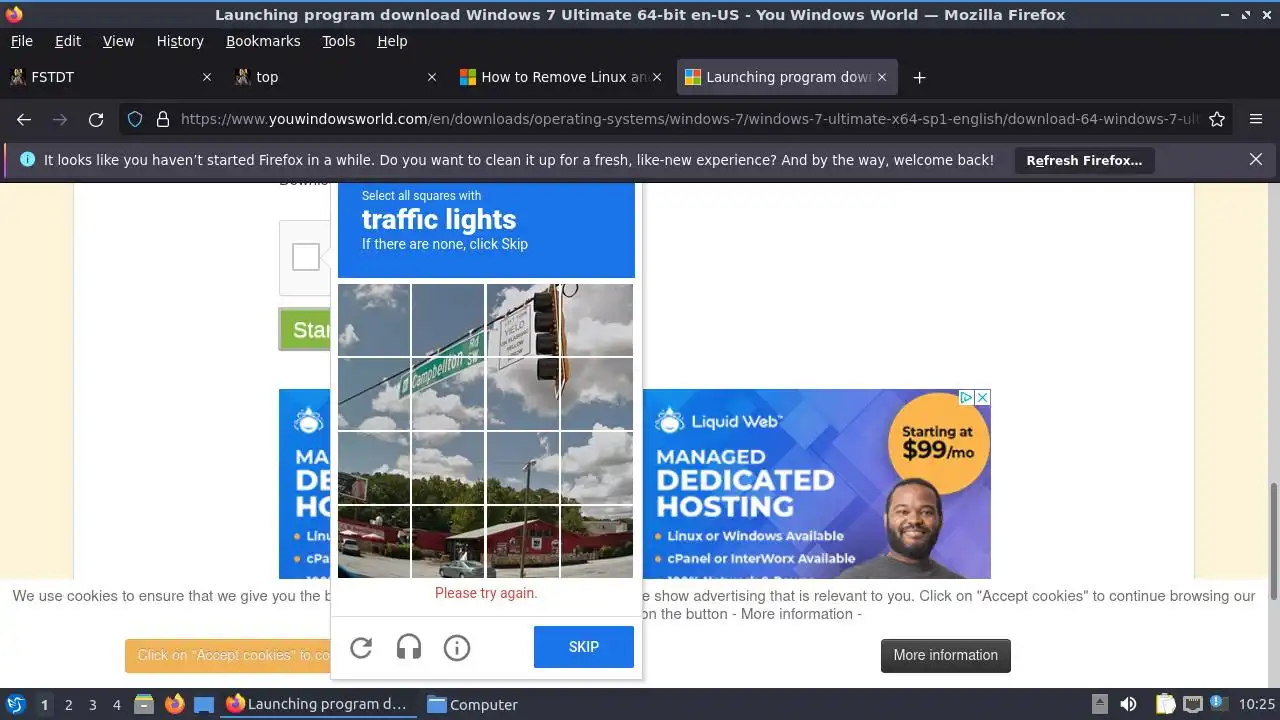
Task: Open captcha help info icon
Action: coord(457,648)
